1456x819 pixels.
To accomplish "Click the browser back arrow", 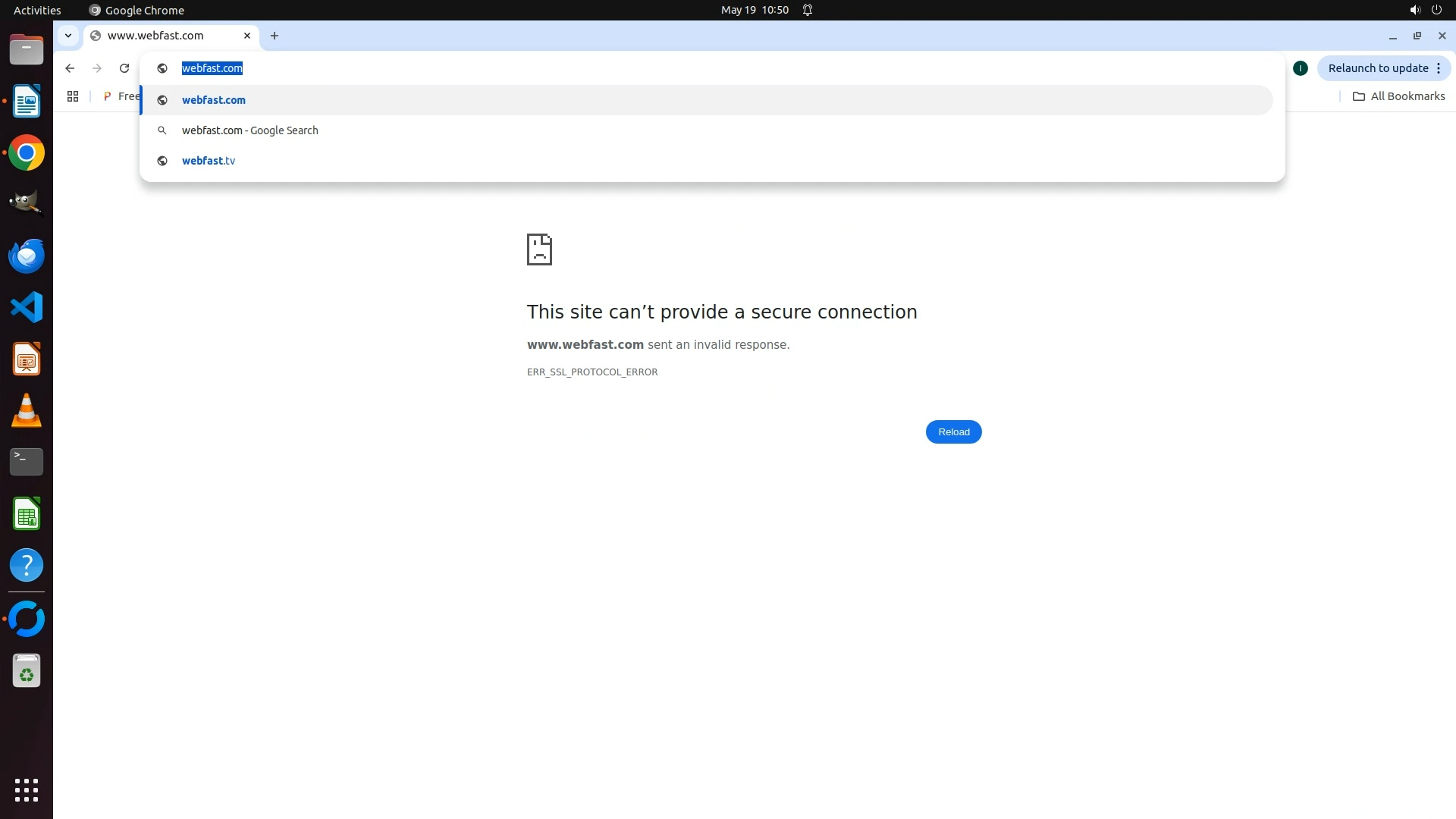I will [70, 68].
